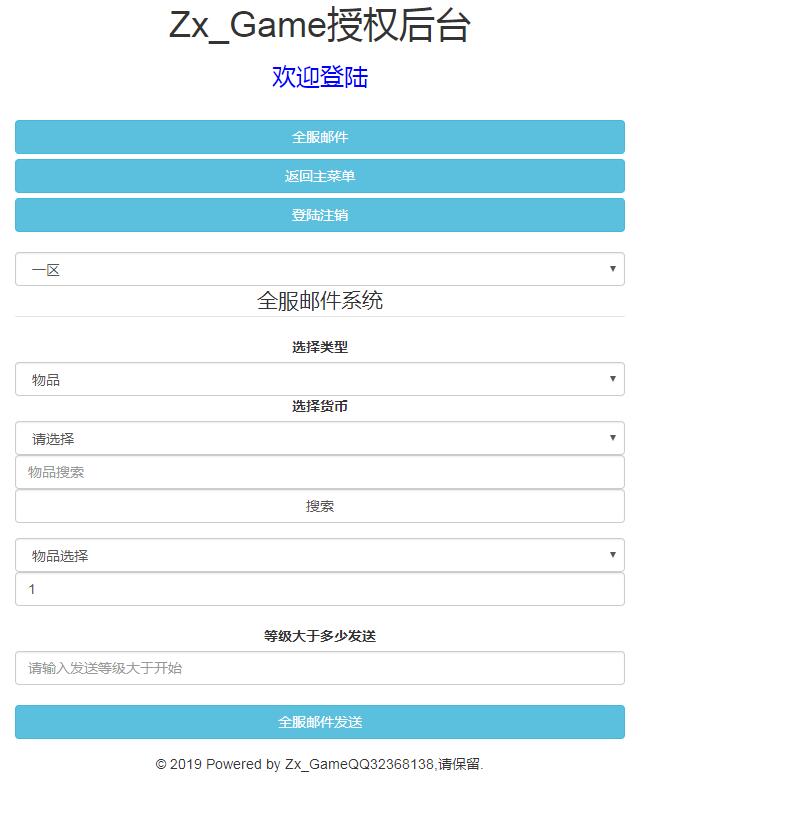Click the quantity field showing 1

pos(320,589)
